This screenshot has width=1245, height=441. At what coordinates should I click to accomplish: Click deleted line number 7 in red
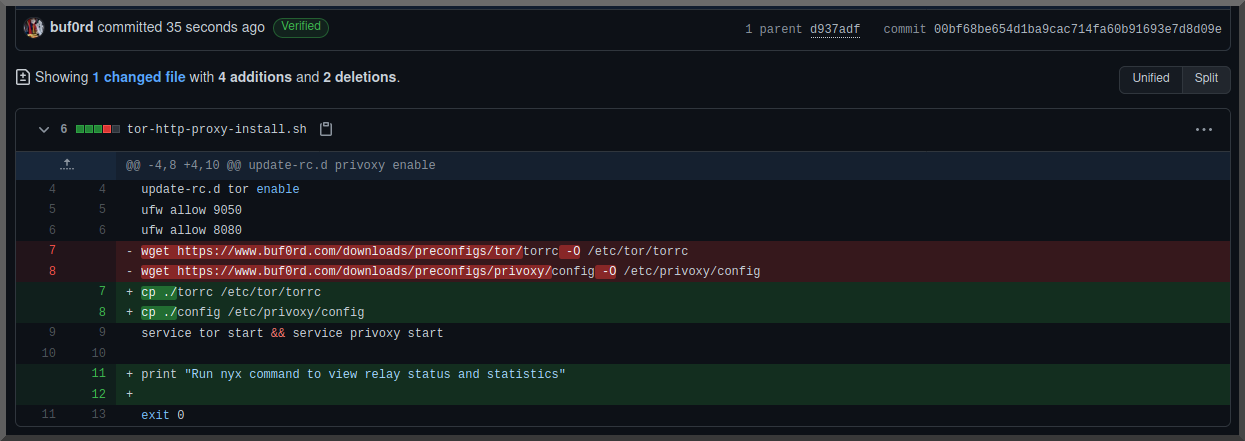(x=52, y=250)
